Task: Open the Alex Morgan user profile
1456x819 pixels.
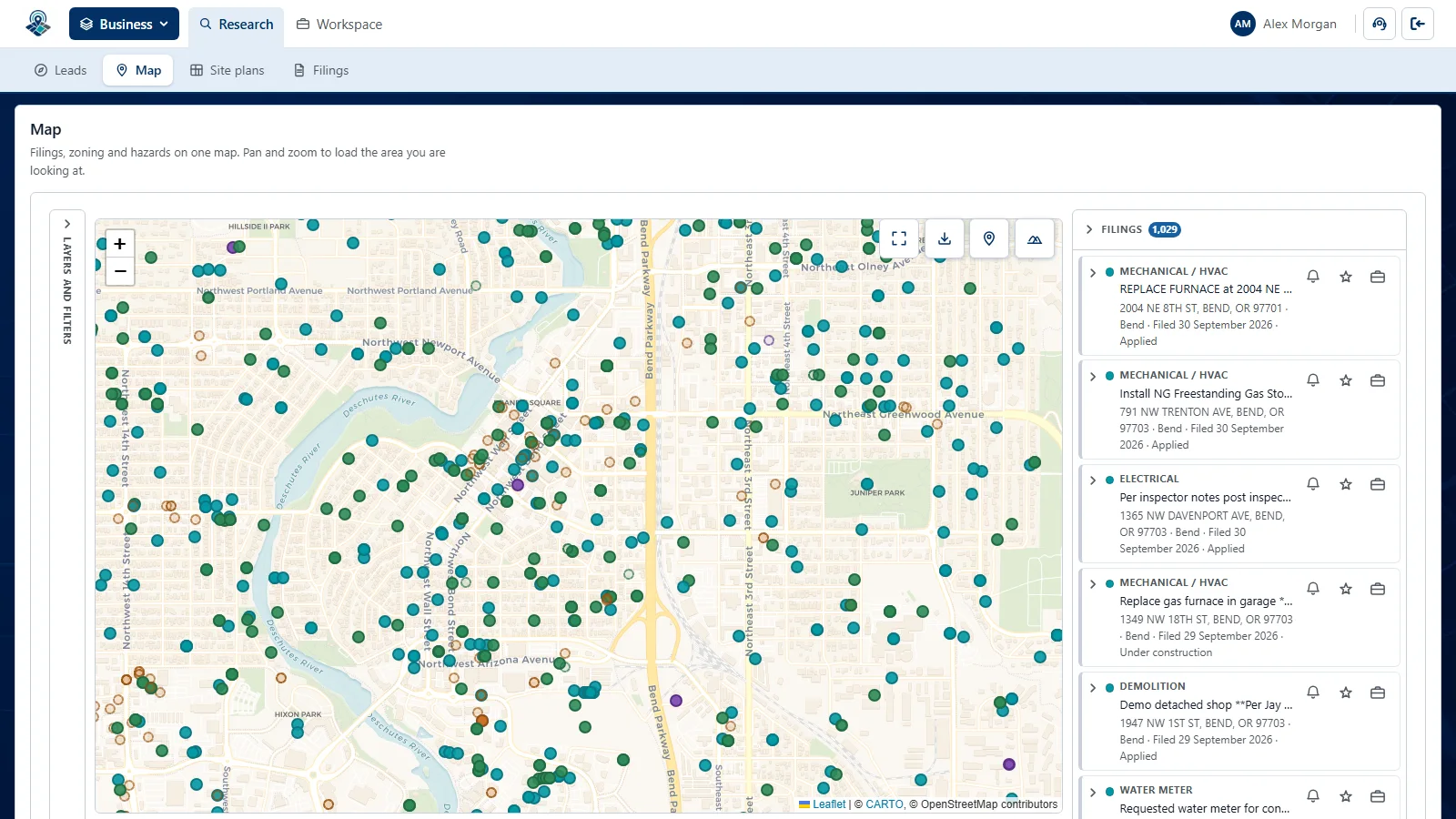Action: tap(1284, 24)
